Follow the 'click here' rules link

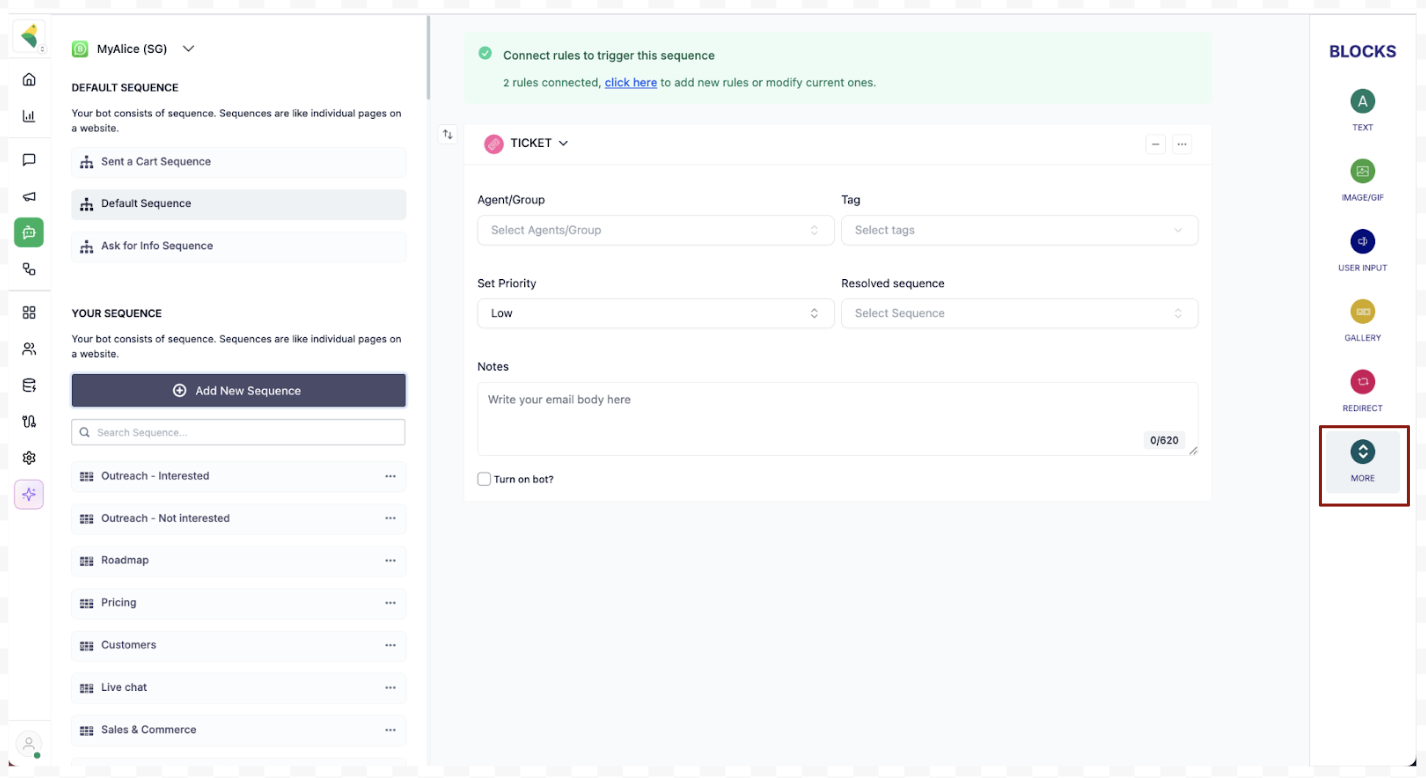pyautogui.click(x=631, y=83)
